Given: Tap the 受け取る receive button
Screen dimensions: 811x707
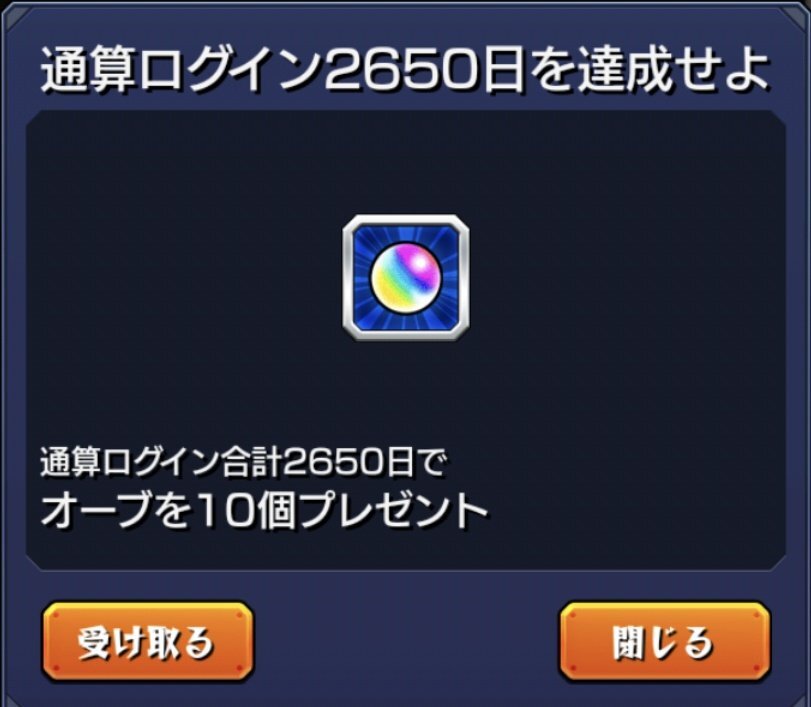Looking at the screenshot, I should 147,641.
